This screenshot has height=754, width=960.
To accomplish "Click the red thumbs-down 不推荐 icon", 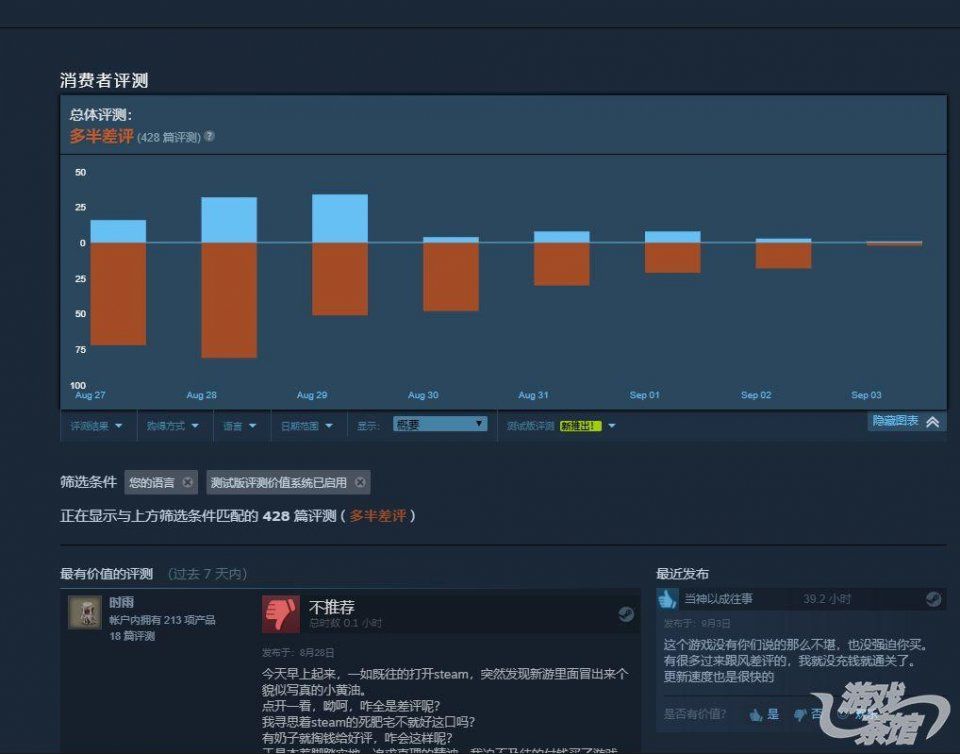I will click(x=281, y=614).
